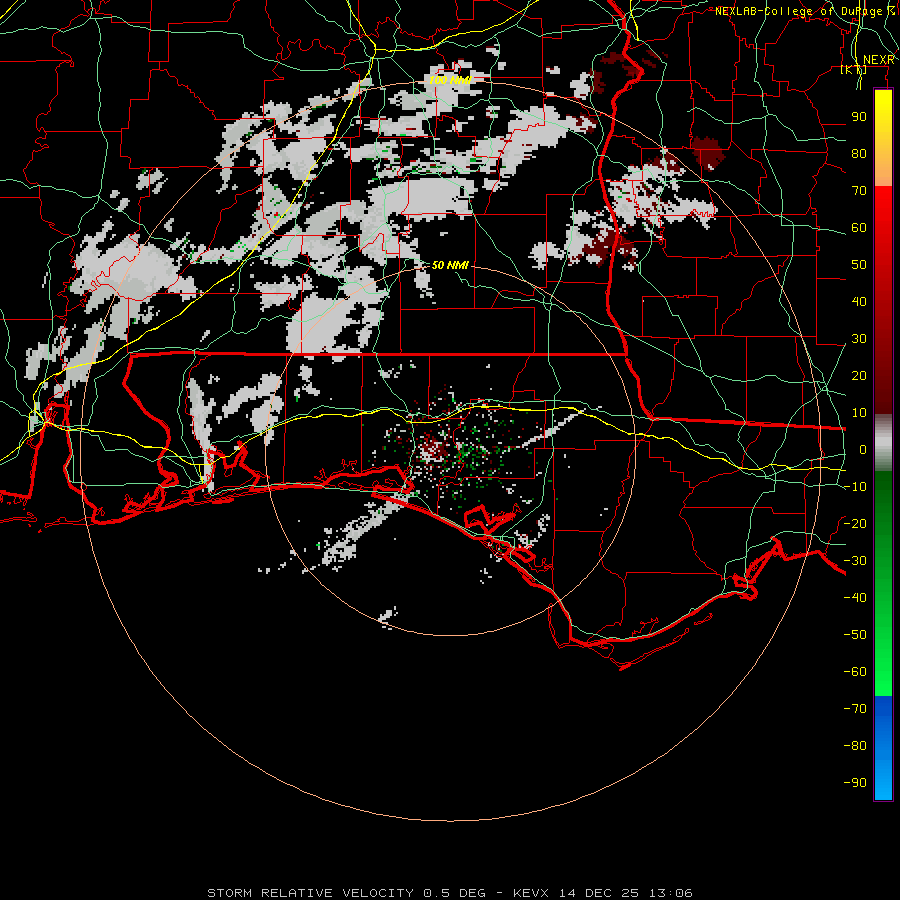
Task: Click the -90 velocity scale label
Action: [x=855, y=783]
